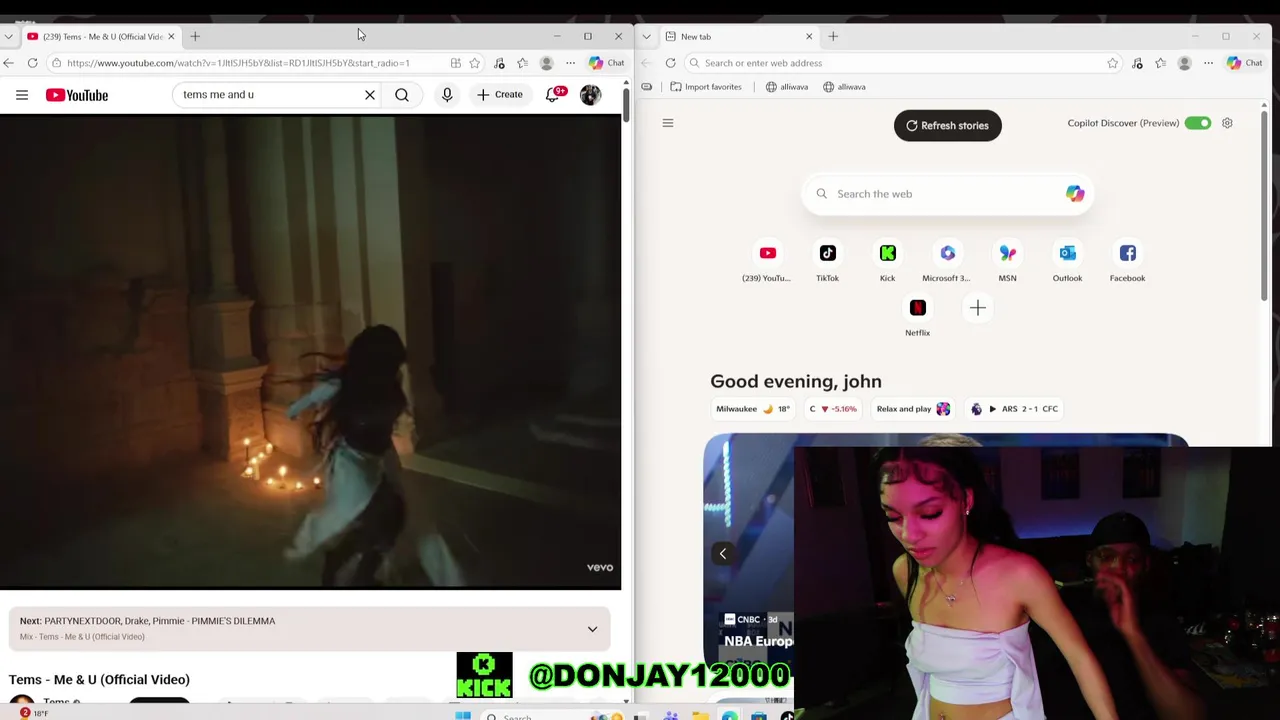The image size is (1280, 720).
Task: Open tab actions chevron in YouTube window
Action: (8, 36)
